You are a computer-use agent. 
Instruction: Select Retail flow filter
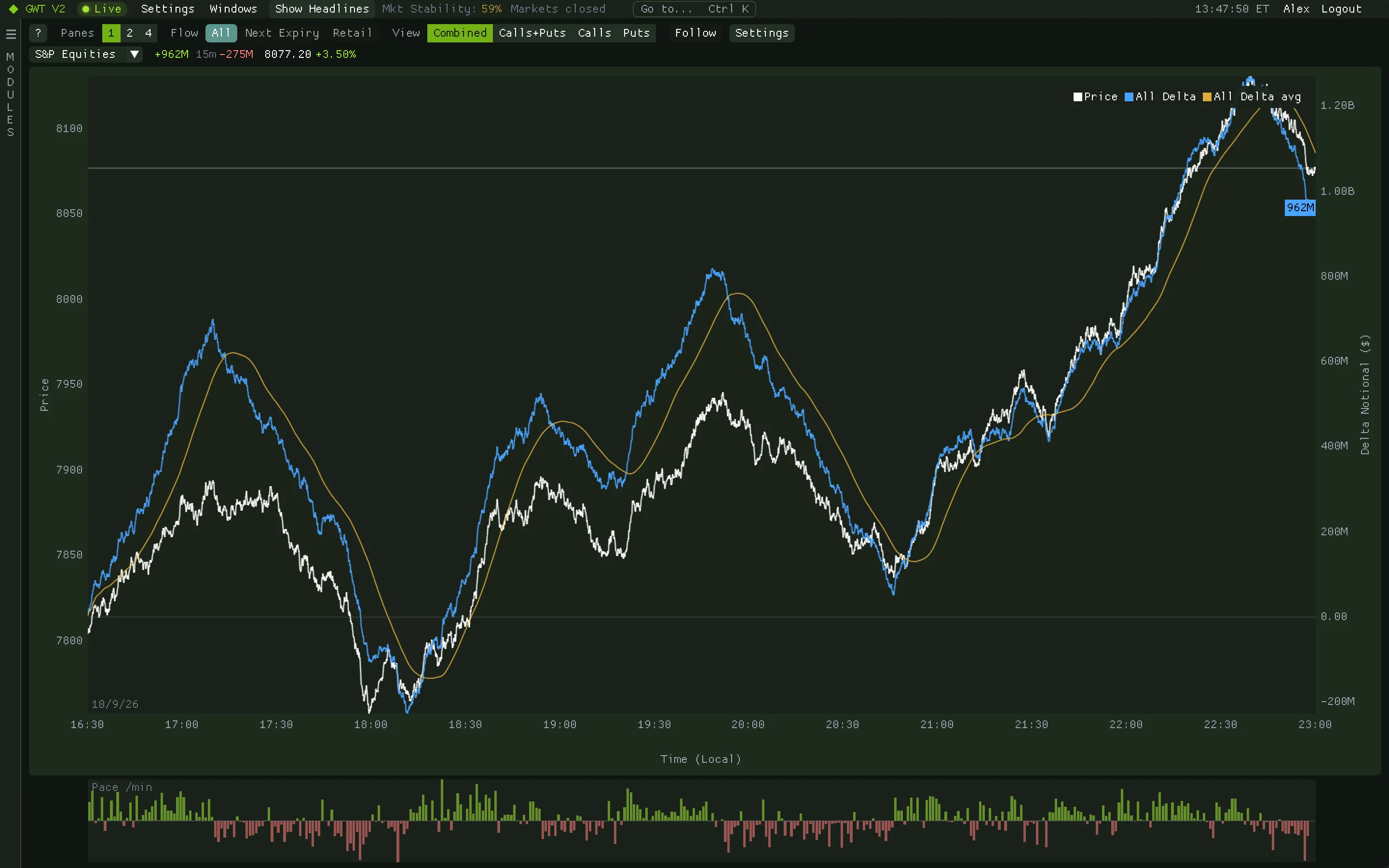(353, 33)
